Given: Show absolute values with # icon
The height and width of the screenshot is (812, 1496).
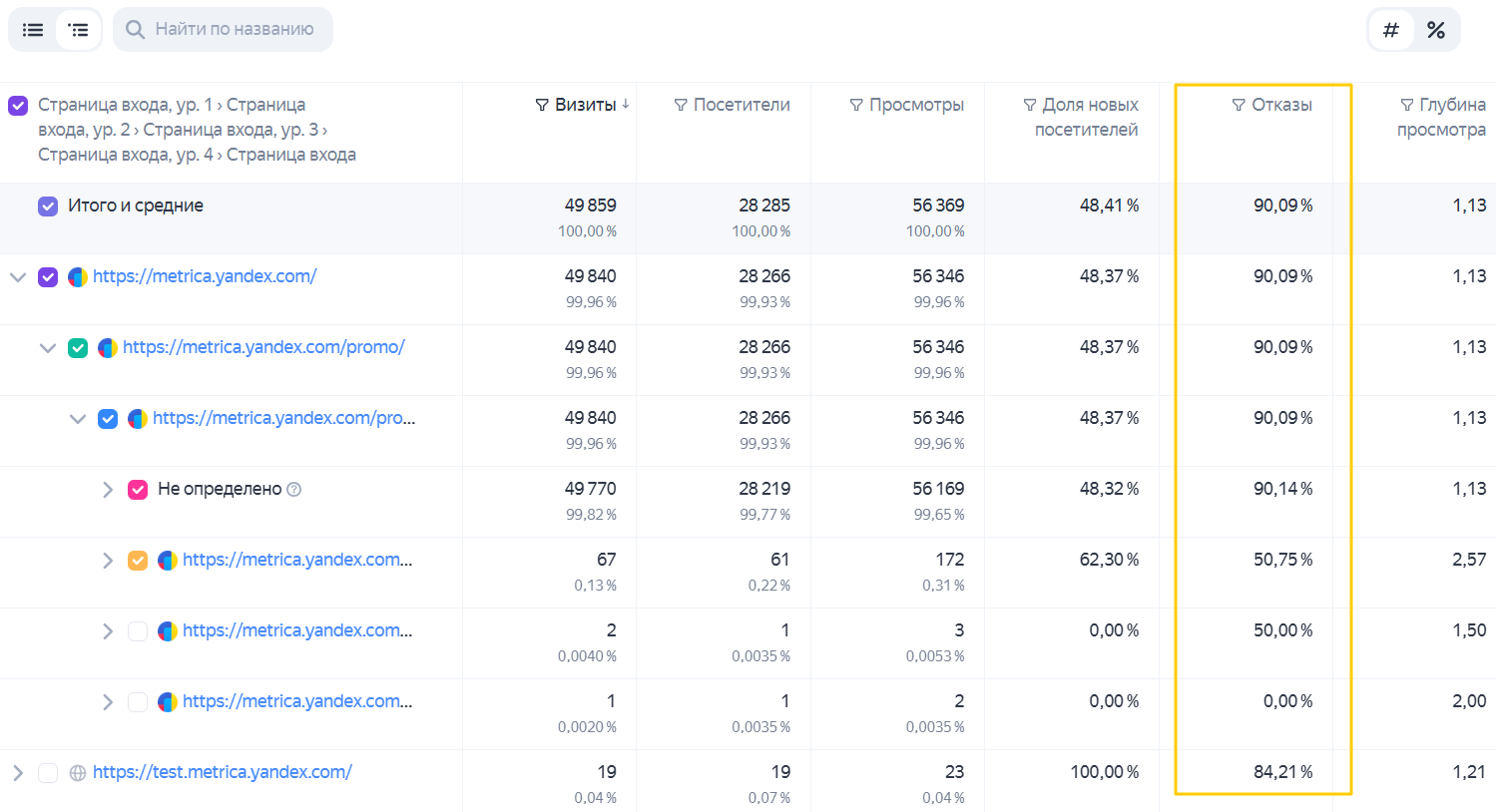Looking at the screenshot, I should pos(1390,30).
